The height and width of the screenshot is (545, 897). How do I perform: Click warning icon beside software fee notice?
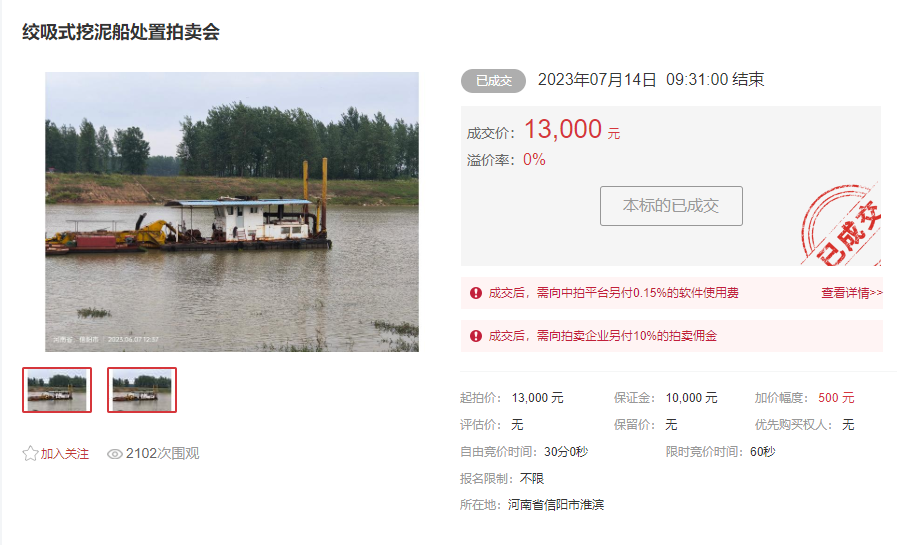[476, 293]
